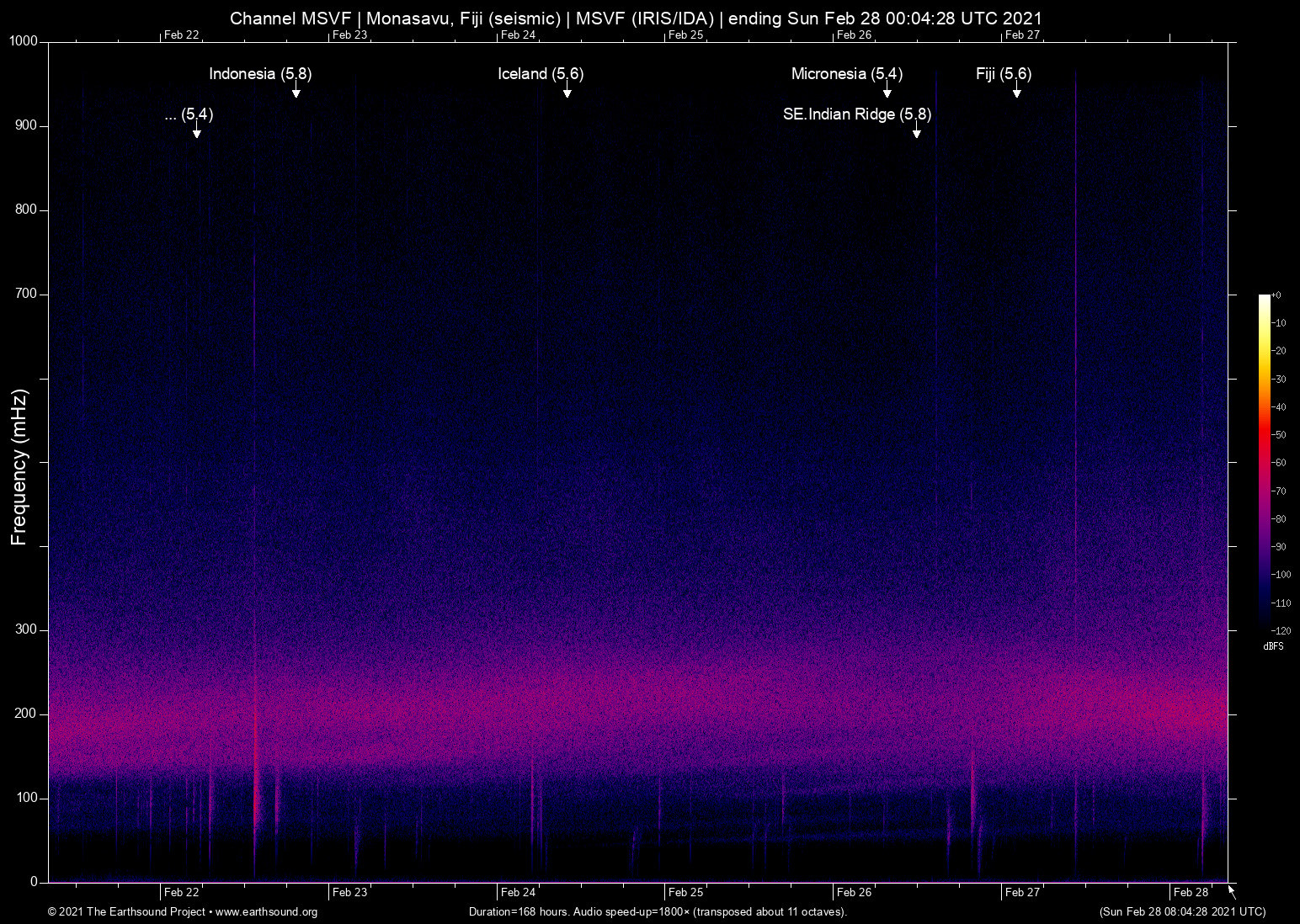Click the 200 tick label on frequency axis
The image size is (1300, 924).
pos(26,714)
